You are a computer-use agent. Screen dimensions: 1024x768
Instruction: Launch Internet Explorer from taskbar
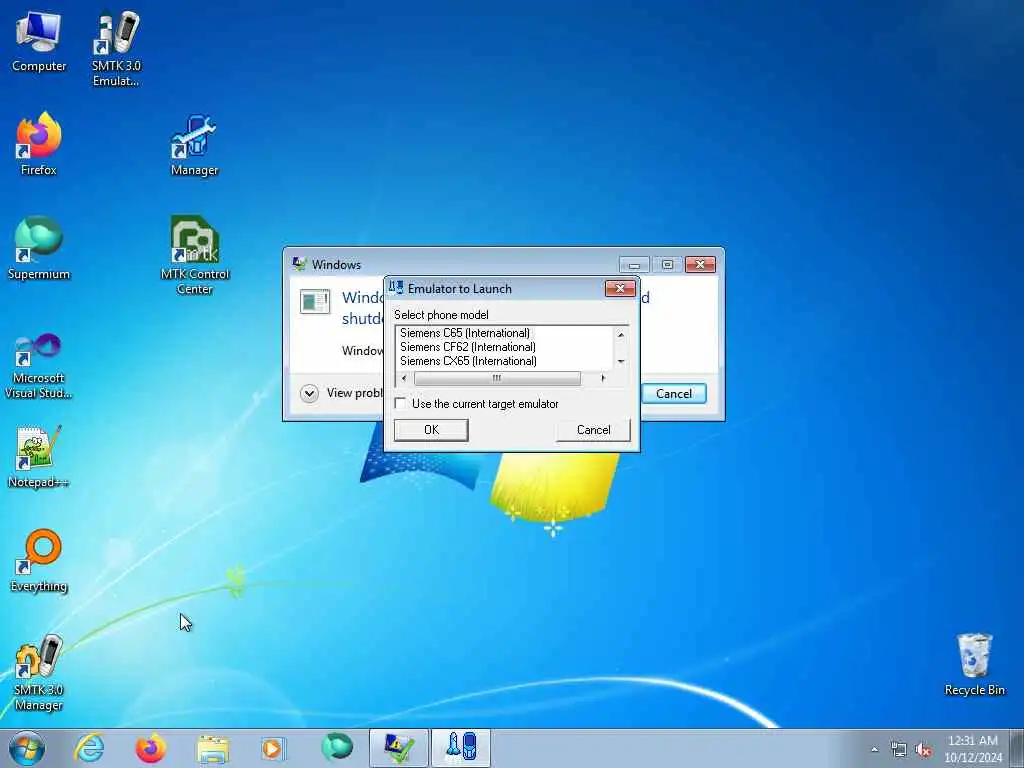89,748
